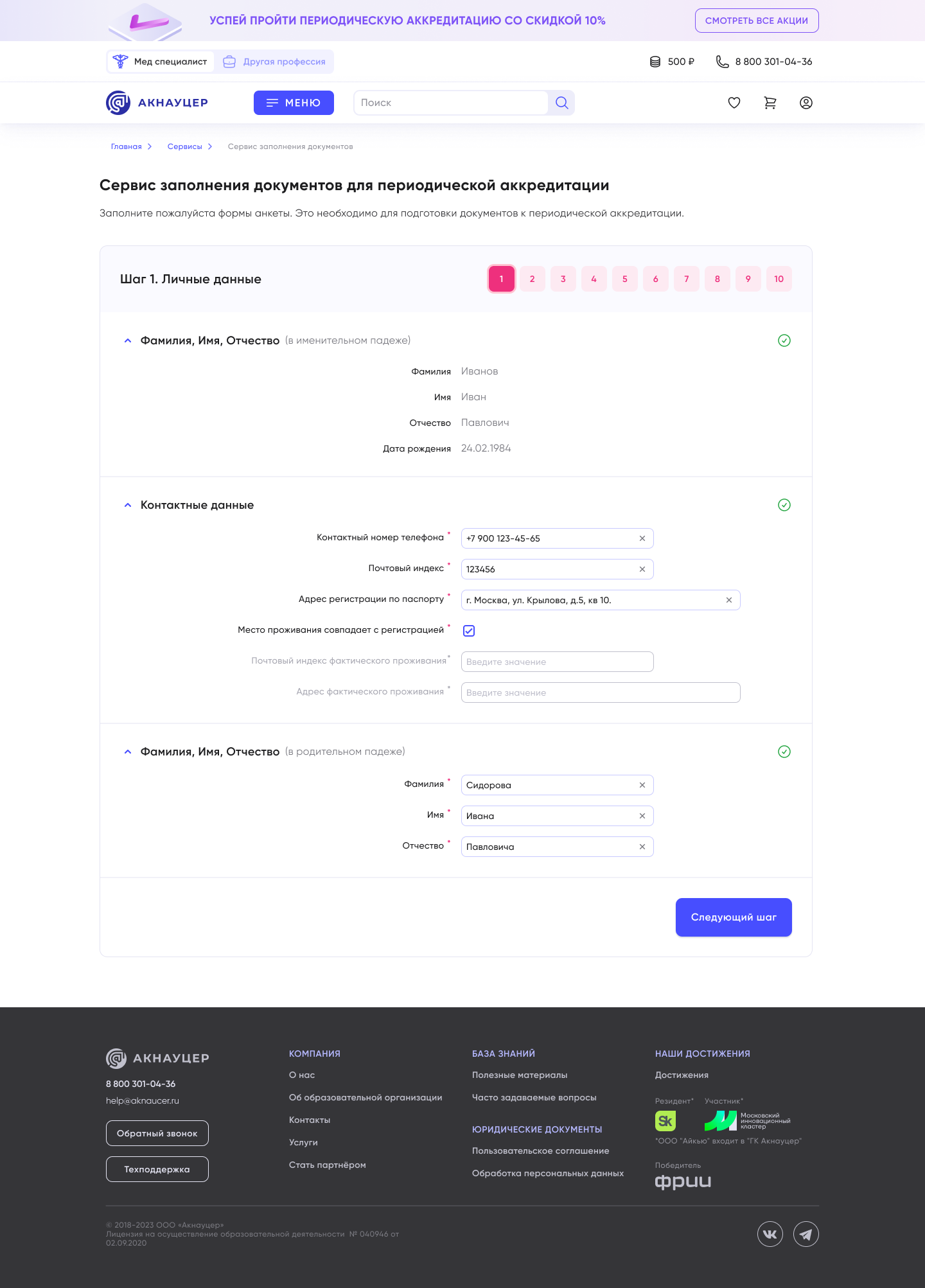This screenshot has width=925, height=1288.
Task: Select the Мед специалист profession toggle
Action: point(161,62)
